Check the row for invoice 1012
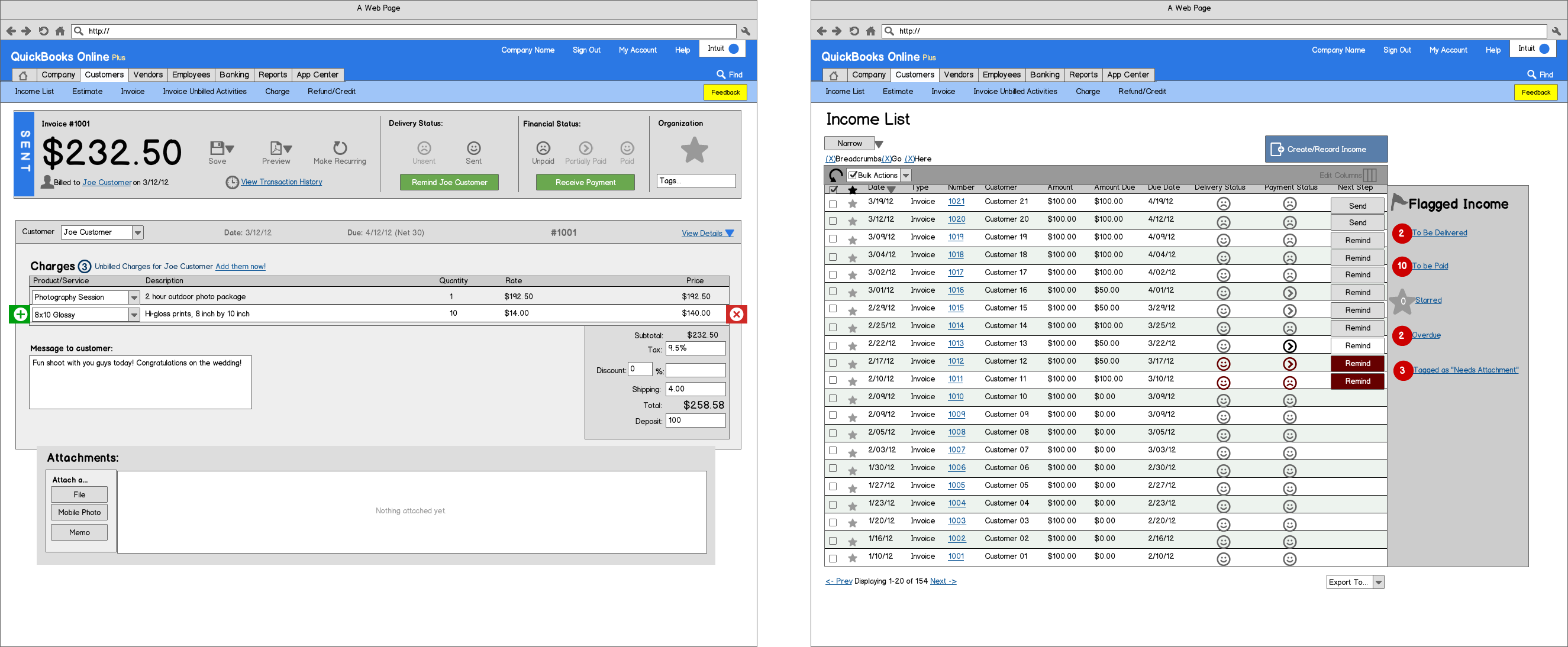 tap(833, 363)
